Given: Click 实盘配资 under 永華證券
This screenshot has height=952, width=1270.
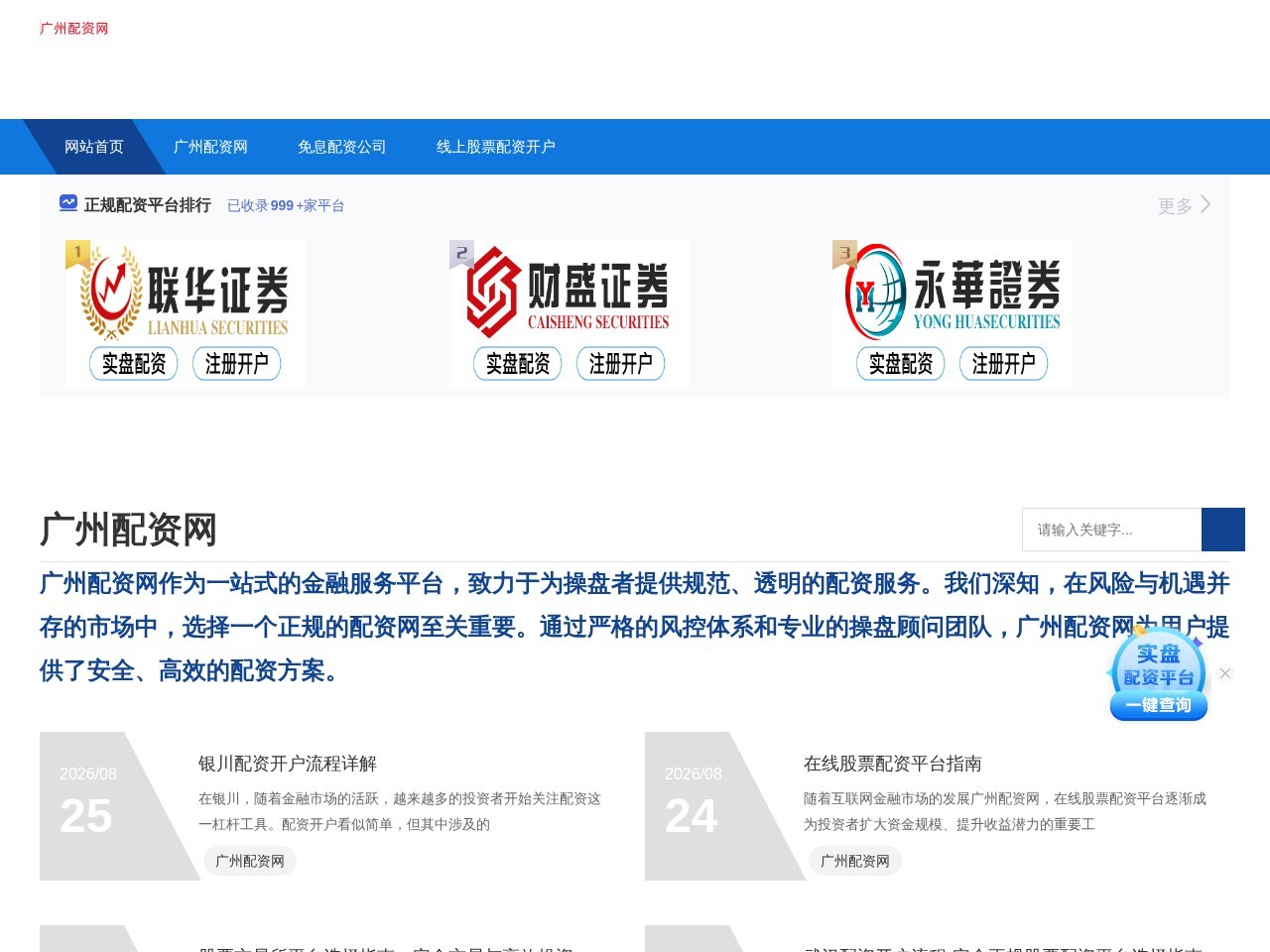Looking at the screenshot, I should (901, 364).
